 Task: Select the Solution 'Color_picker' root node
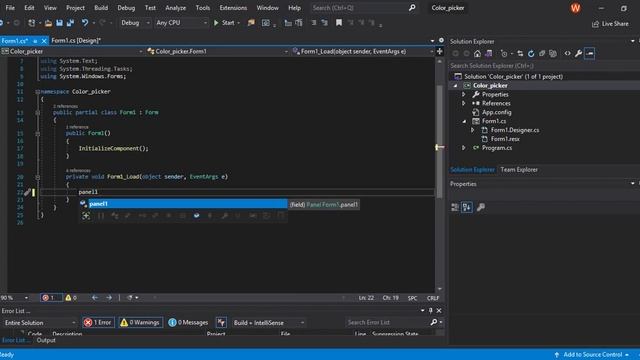pos(513,77)
